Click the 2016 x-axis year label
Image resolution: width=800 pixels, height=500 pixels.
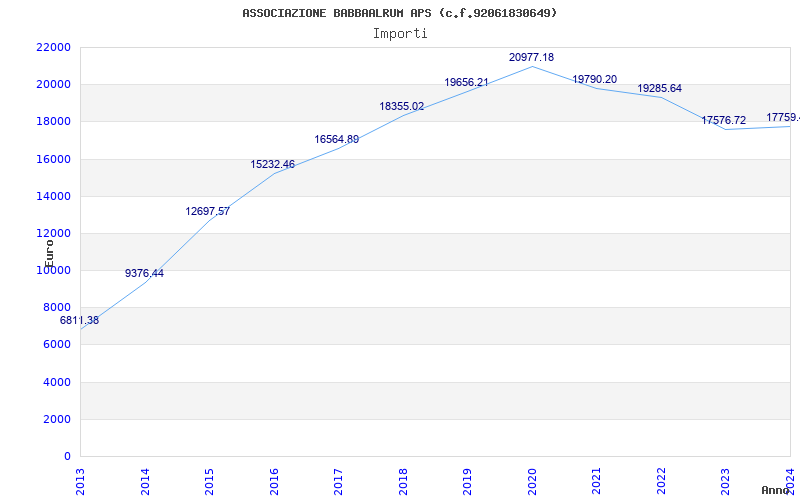[274, 482]
